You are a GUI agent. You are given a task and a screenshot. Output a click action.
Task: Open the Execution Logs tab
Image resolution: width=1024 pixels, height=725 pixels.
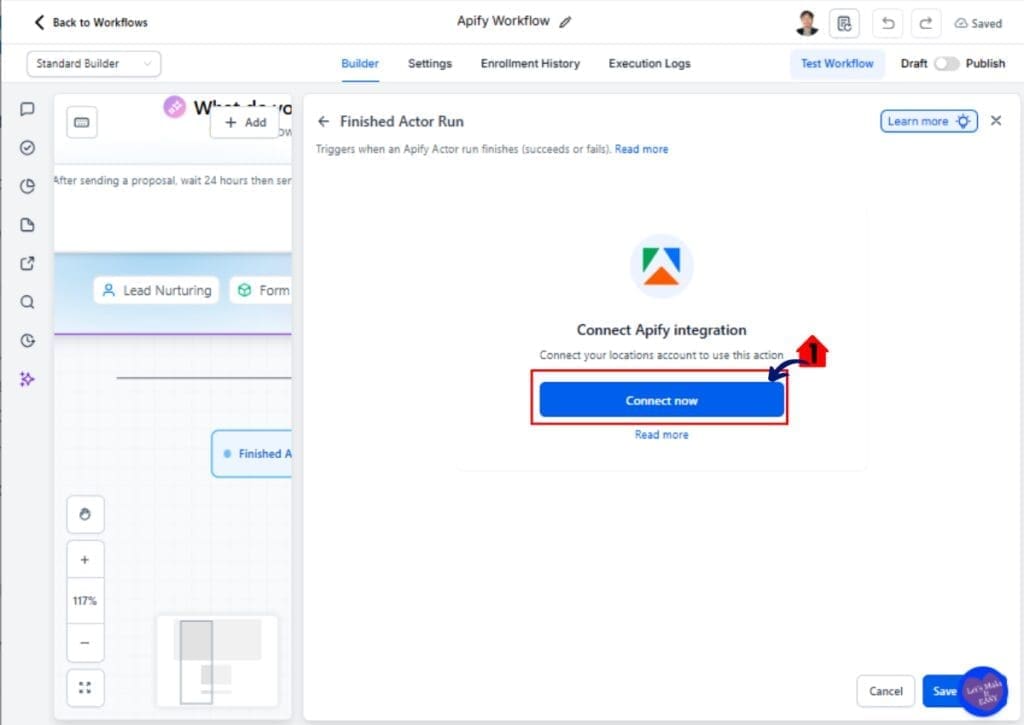649,63
